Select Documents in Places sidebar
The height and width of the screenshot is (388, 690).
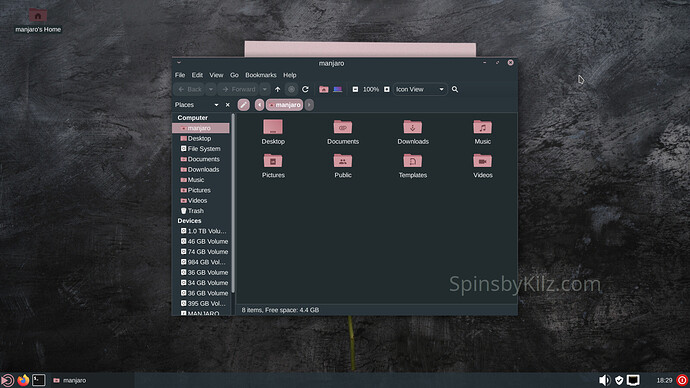pyautogui.click(x=201, y=159)
